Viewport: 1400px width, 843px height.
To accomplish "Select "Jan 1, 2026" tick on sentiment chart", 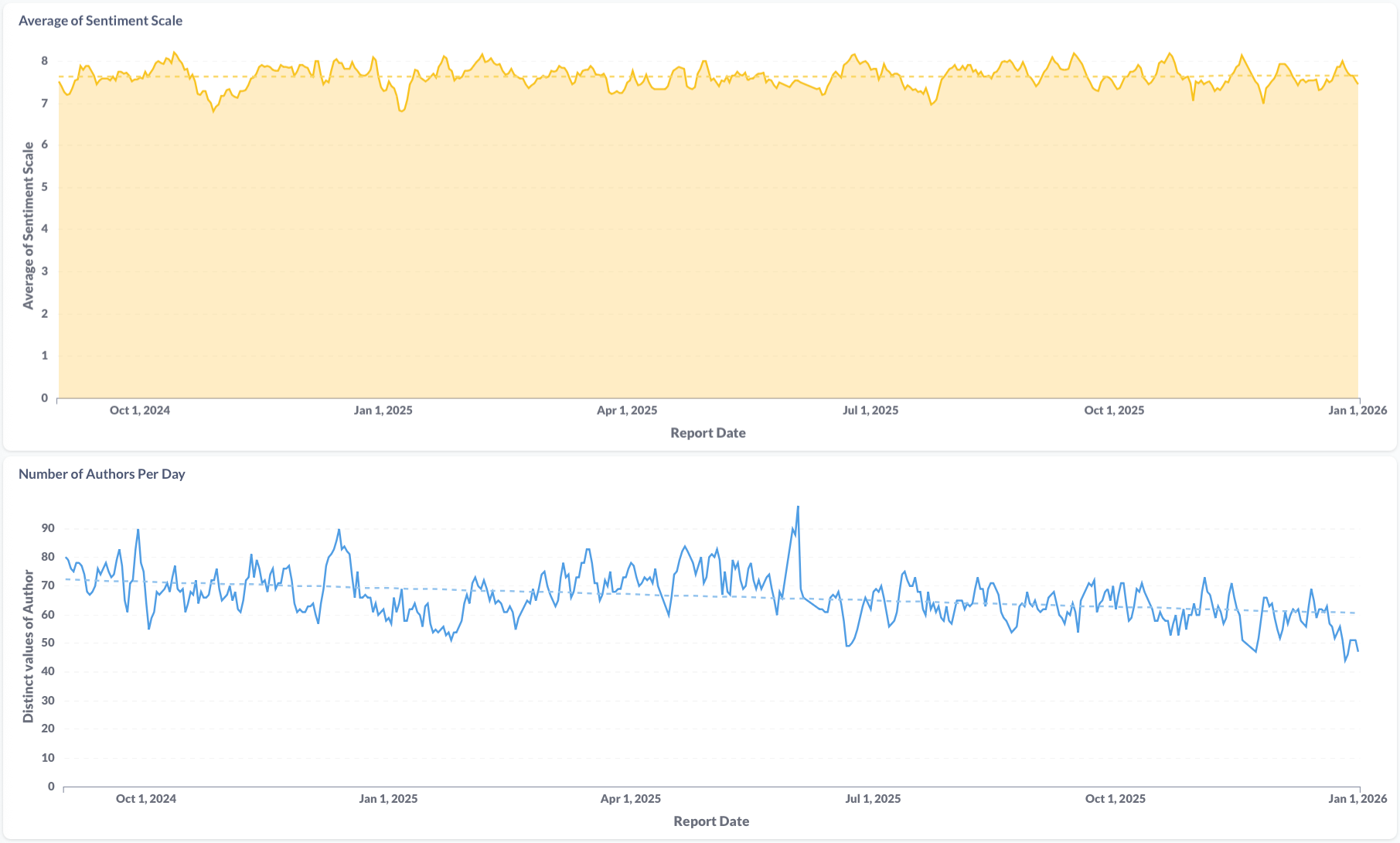I will [1357, 411].
